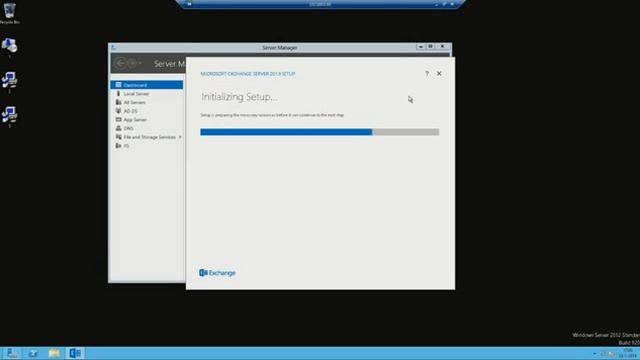Open Server Manager from the taskbar
The width and height of the screenshot is (640, 360).
[12, 353]
